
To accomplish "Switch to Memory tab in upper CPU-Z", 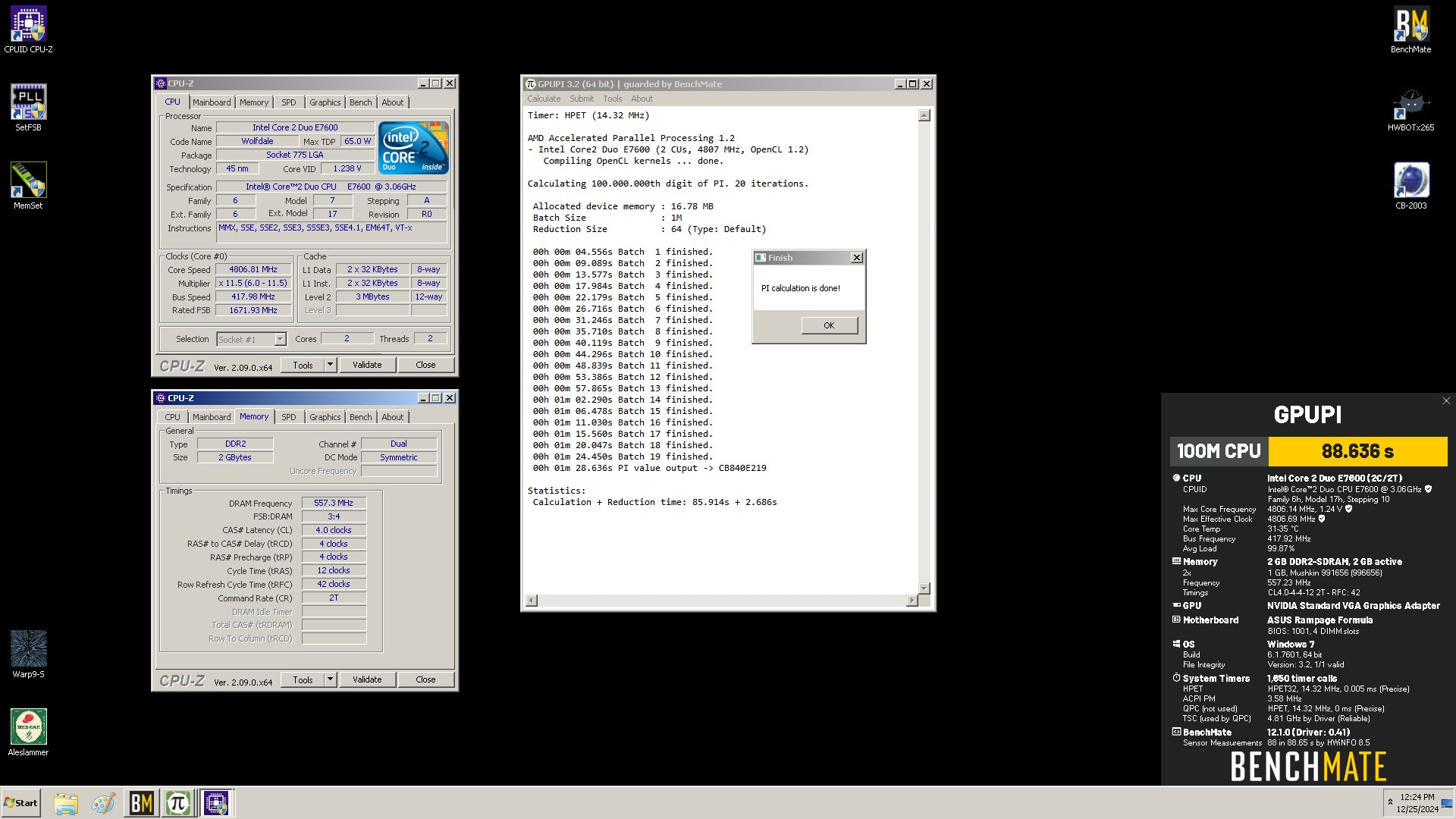I will click(x=254, y=102).
